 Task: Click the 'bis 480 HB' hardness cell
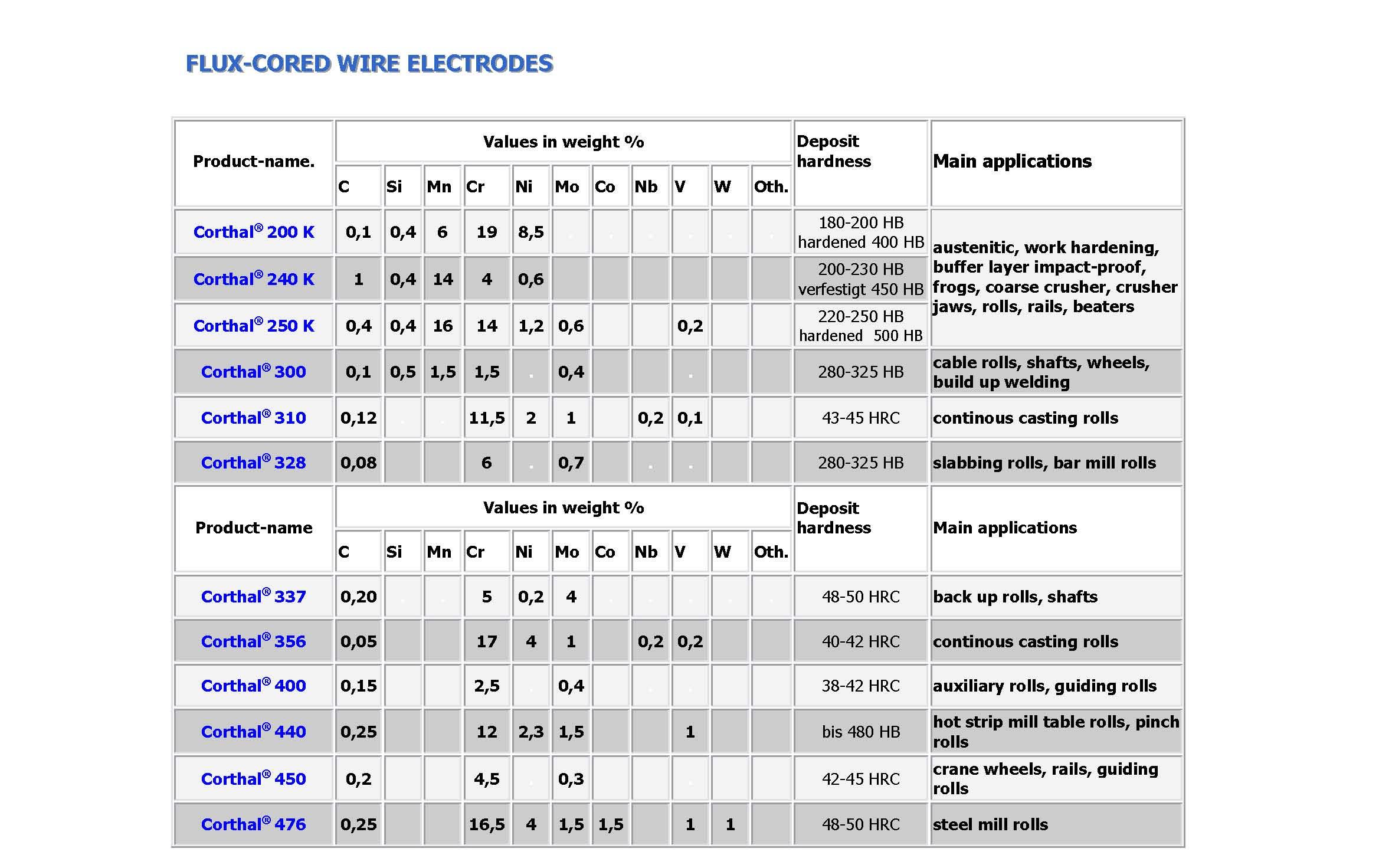point(861,732)
